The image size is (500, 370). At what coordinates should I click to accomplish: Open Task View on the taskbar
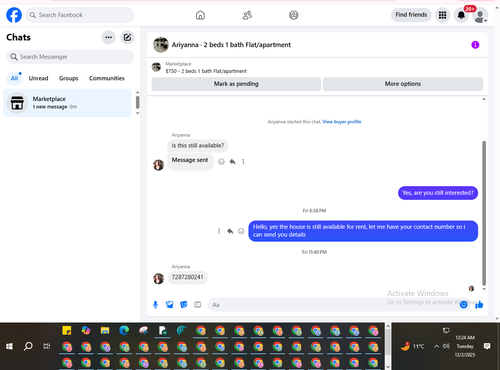coord(47,346)
